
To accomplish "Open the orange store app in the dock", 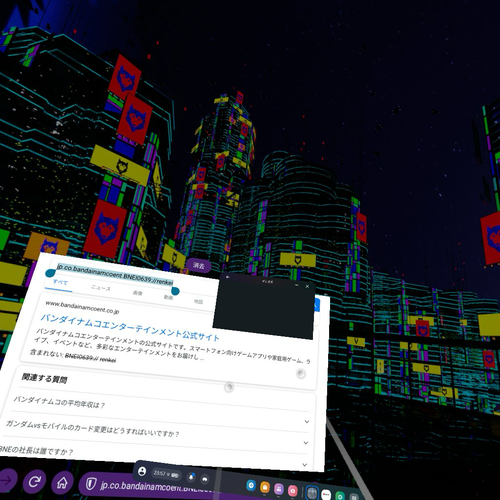I will pos(265,487).
